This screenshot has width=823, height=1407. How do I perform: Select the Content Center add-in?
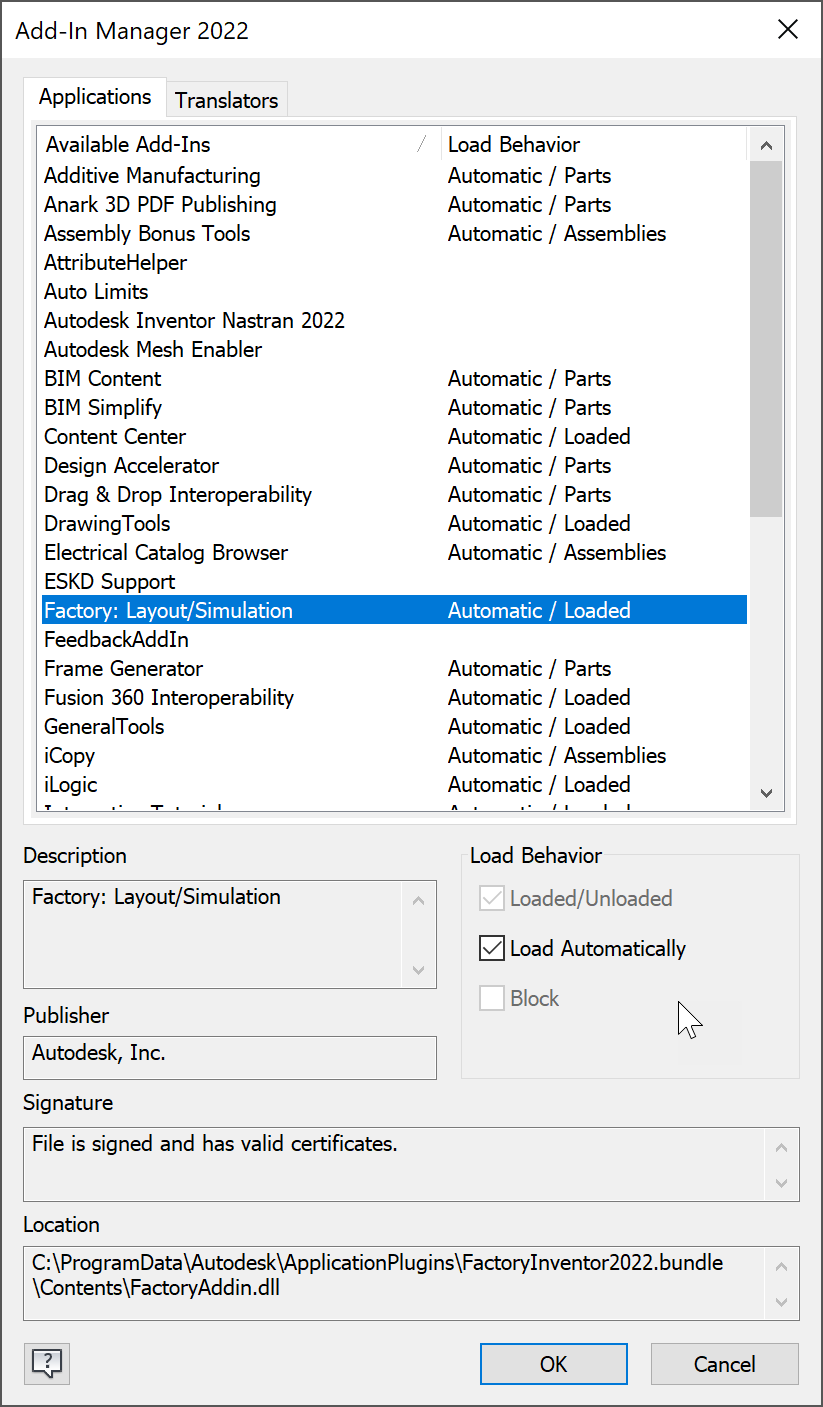pyautogui.click(x=115, y=437)
